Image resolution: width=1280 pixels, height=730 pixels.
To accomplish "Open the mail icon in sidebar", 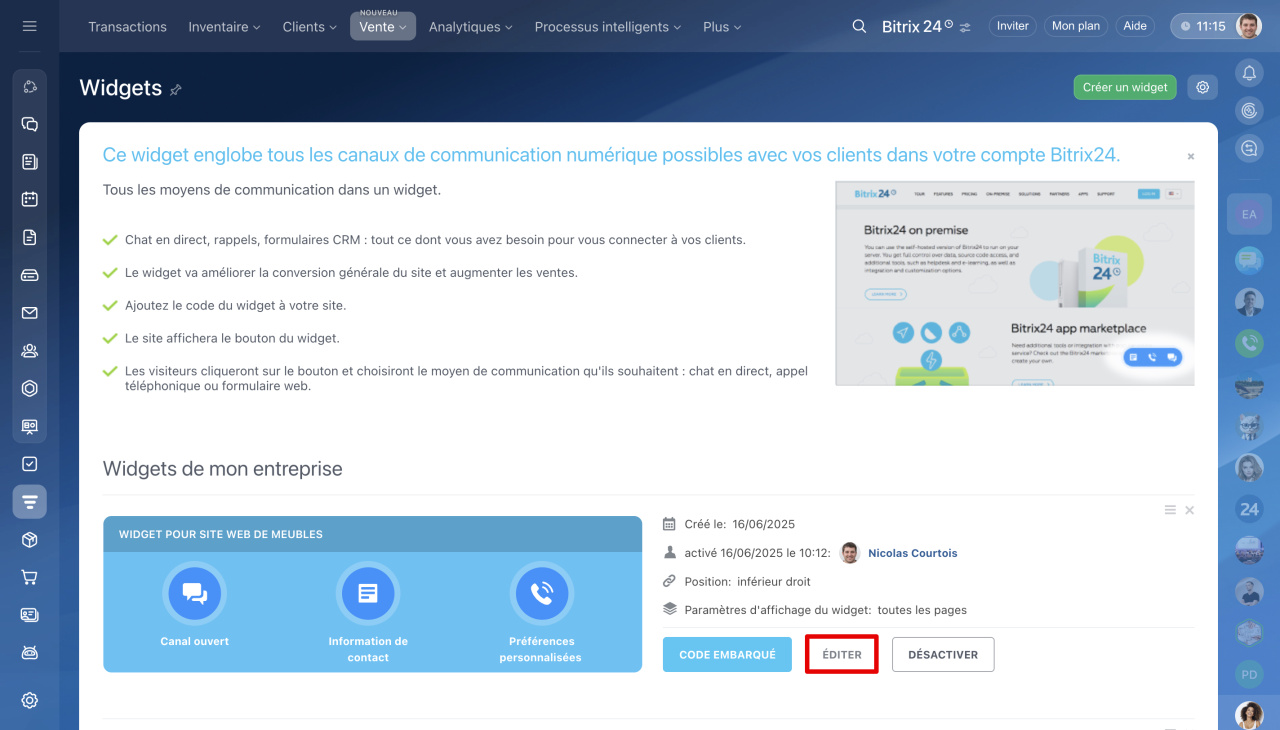I will click(30, 313).
